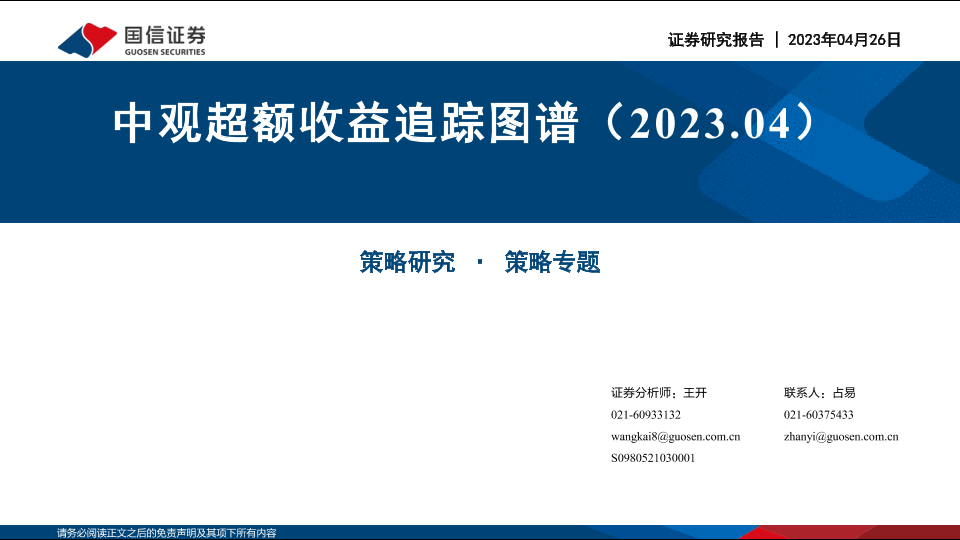Click the main title 中观超额收益追踪图谱
Image resolution: width=960 pixels, height=540 pixels.
click(x=345, y=122)
